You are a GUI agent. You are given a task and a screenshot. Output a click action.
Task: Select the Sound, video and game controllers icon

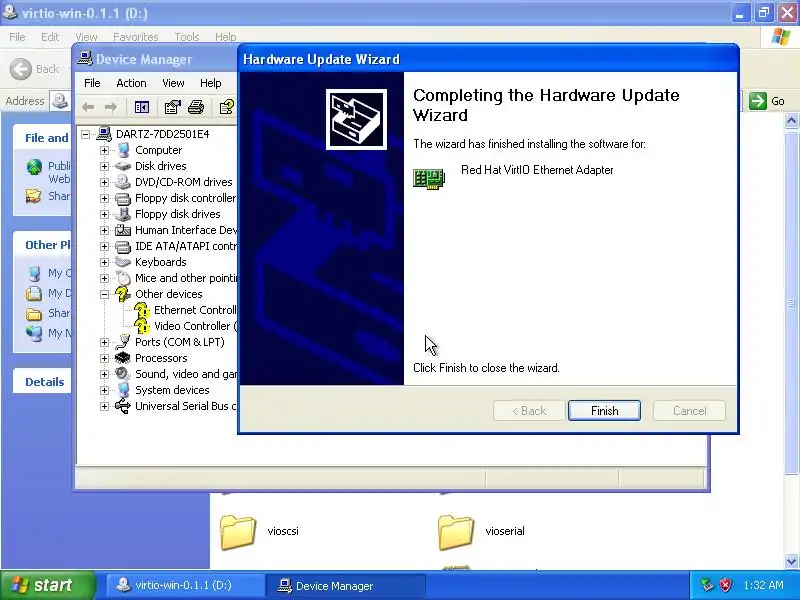123,374
